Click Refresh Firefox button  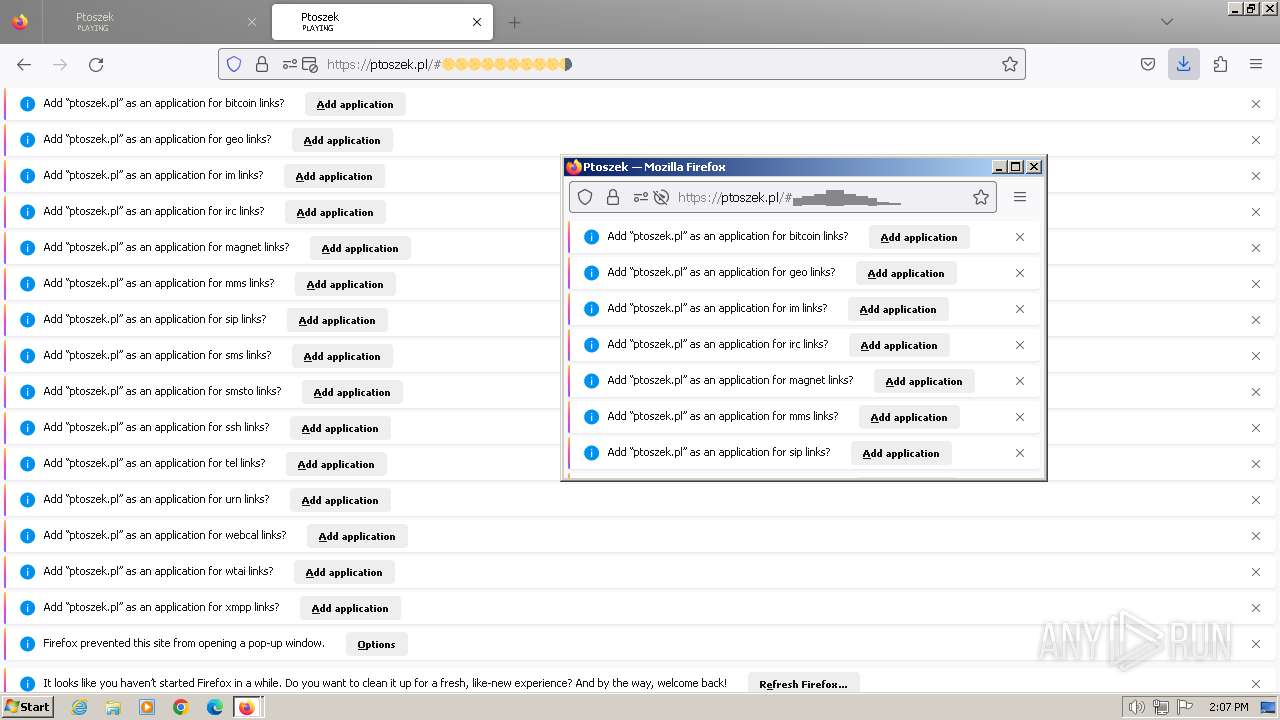pyautogui.click(x=803, y=684)
